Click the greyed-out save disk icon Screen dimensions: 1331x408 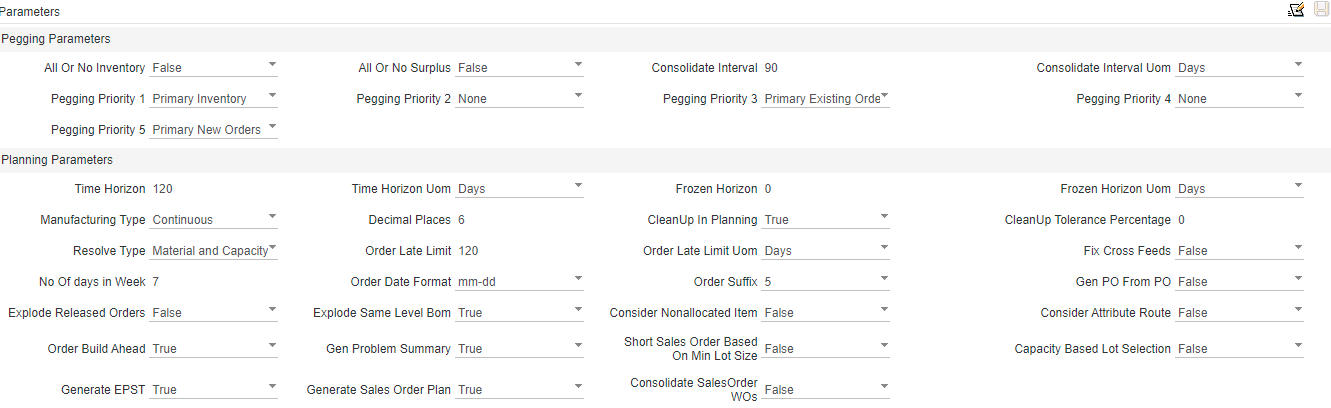point(1321,10)
